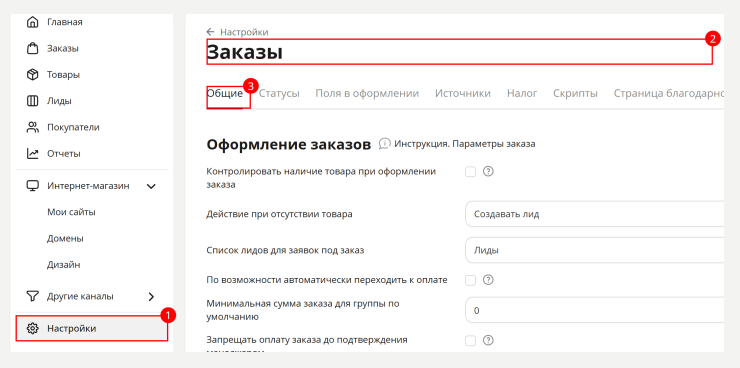Image resolution: width=740 pixels, height=368 pixels.
Task: Click help icon for Запрещать оплату заказа
Action: pos(488,340)
